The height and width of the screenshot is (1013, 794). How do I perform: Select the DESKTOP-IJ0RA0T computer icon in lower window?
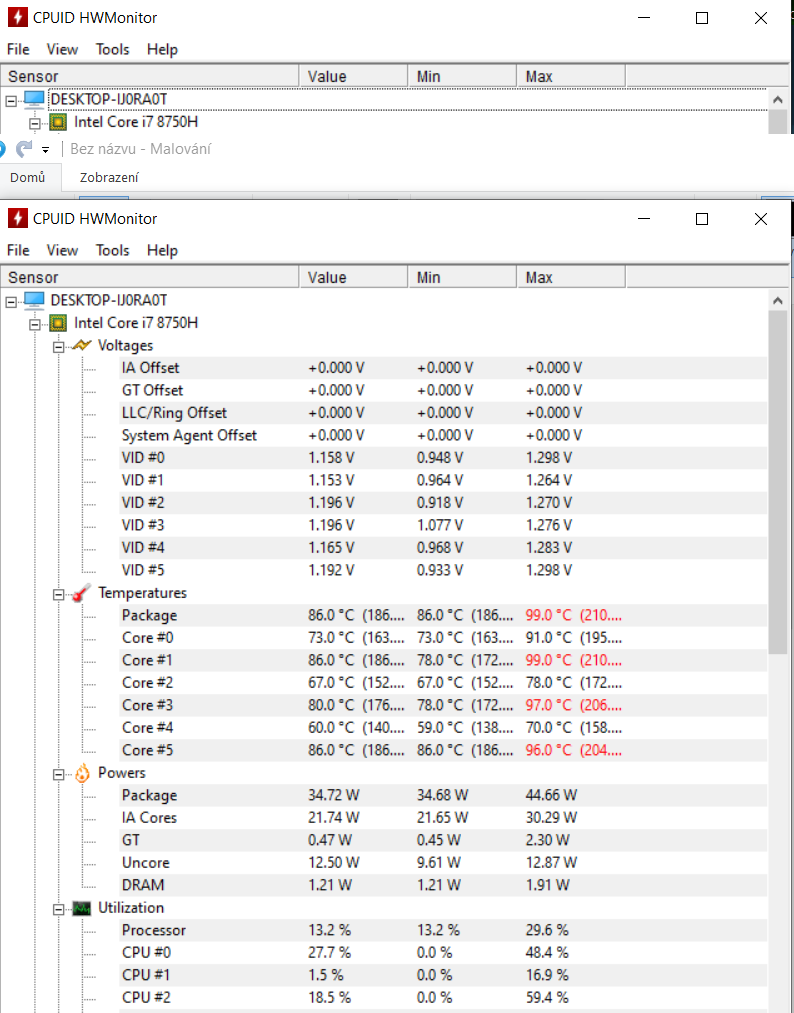point(34,300)
